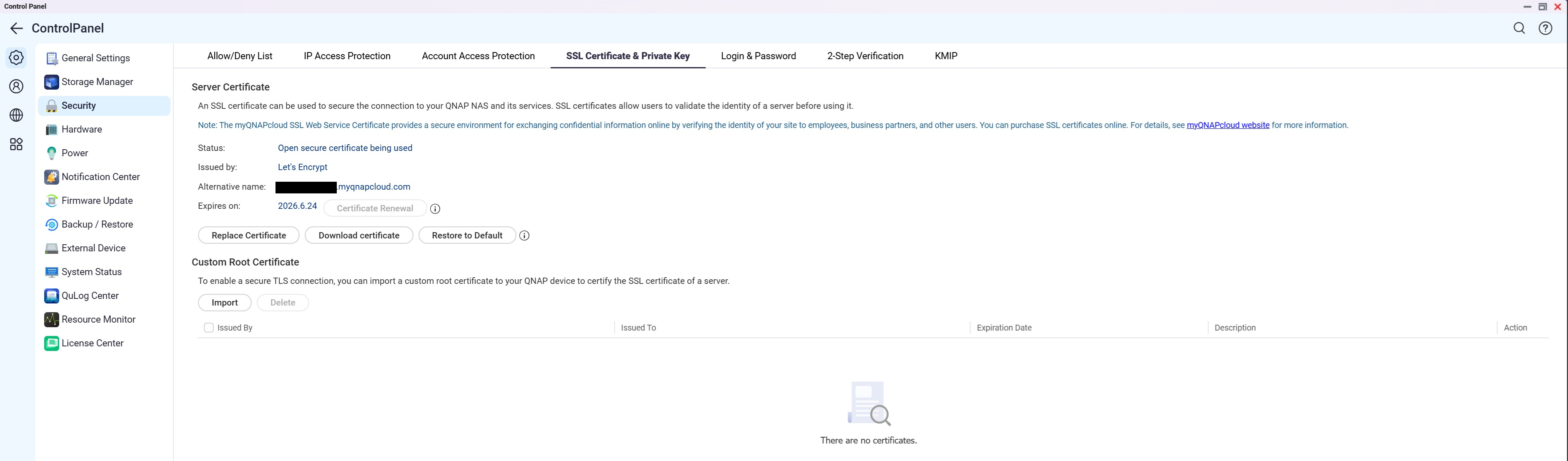Click Import under Custom Root Certificate
The width and height of the screenshot is (1568, 461).
tap(225, 303)
